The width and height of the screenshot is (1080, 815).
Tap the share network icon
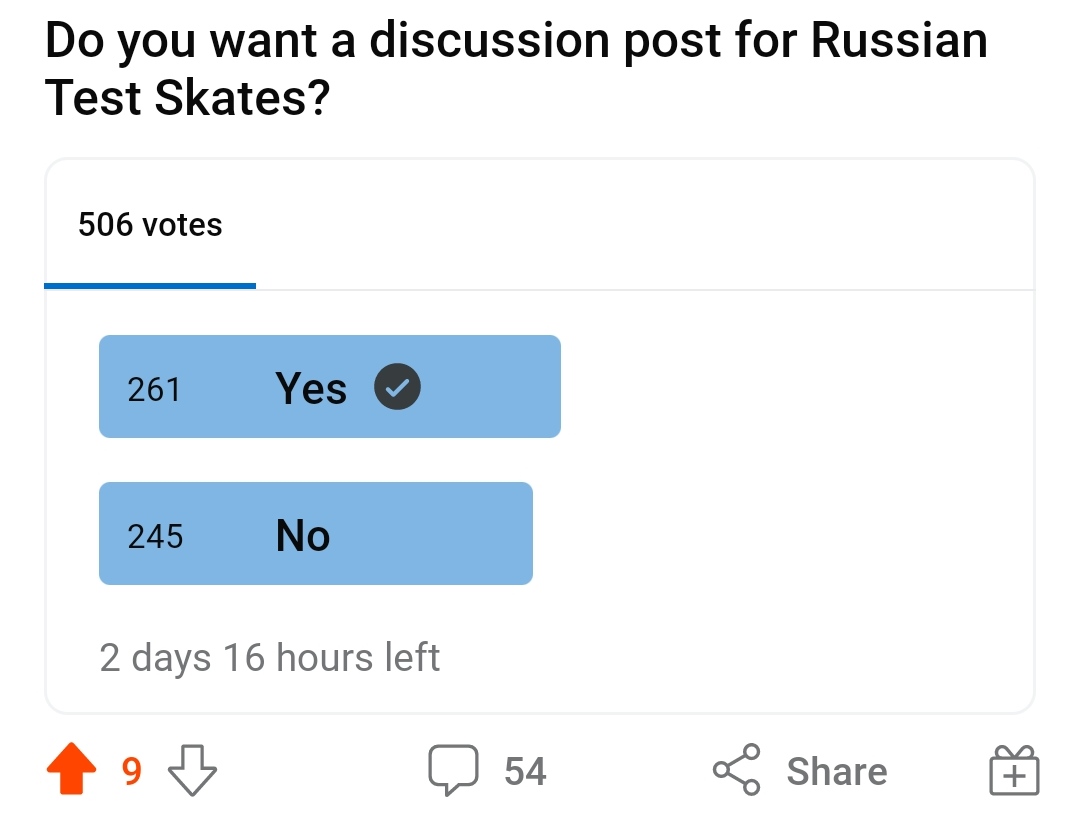737,771
